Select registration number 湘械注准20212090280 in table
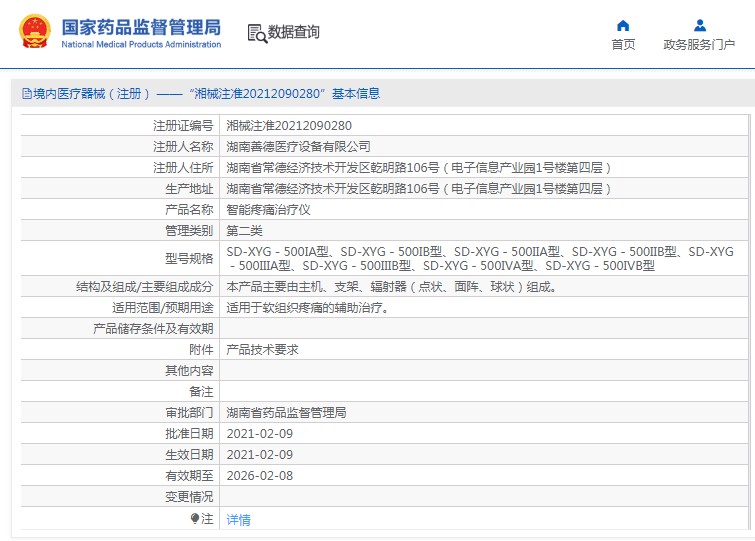 (289, 126)
